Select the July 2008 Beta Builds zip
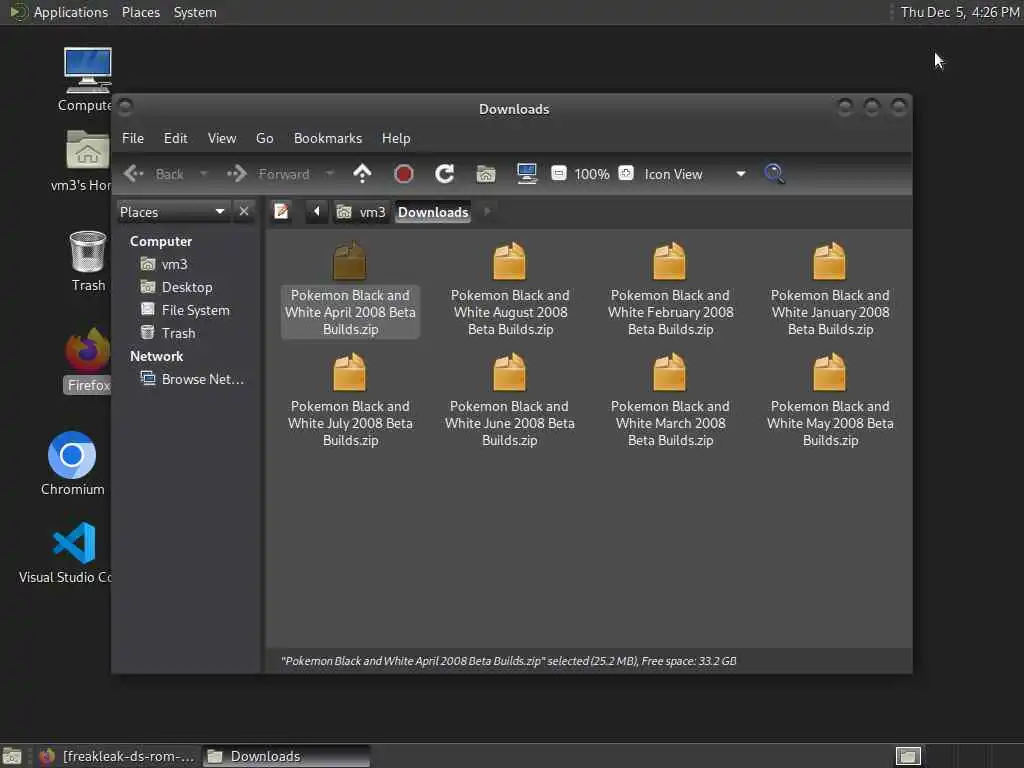Viewport: 1024px width, 768px height. [350, 399]
